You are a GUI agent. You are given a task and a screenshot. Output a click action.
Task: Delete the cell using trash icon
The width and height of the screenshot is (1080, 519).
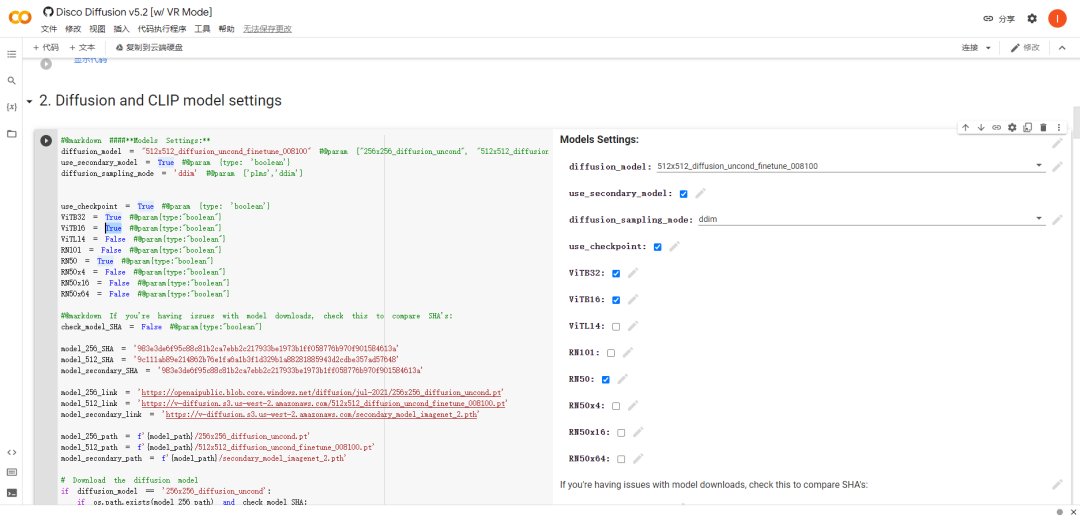click(1043, 127)
